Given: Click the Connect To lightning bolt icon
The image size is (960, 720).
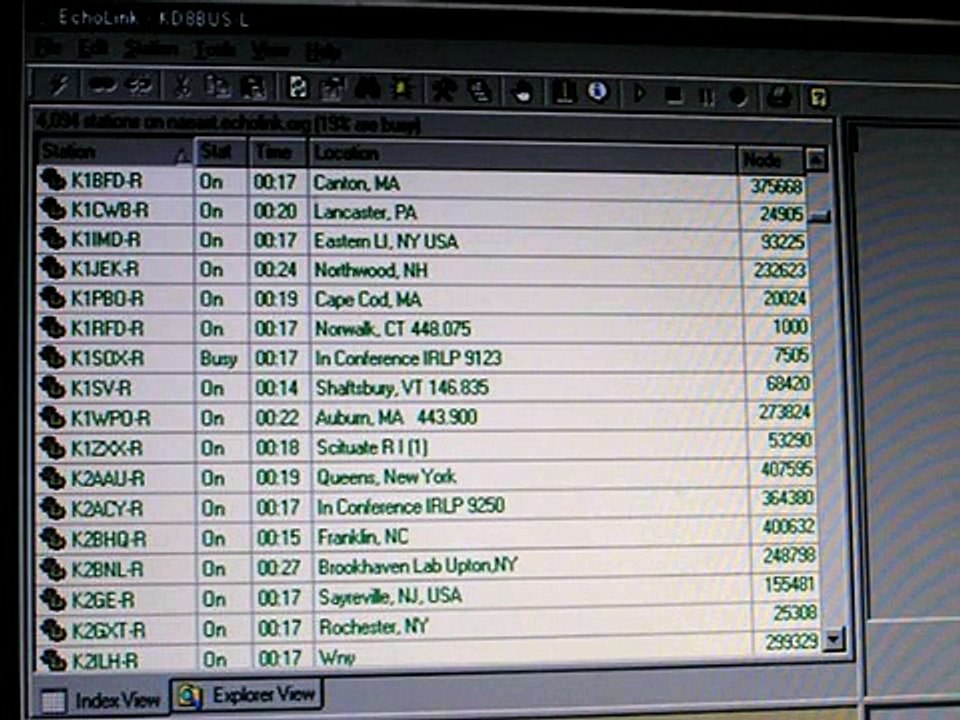Looking at the screenshot, I should pyautogui.click(x=59, y=86).
